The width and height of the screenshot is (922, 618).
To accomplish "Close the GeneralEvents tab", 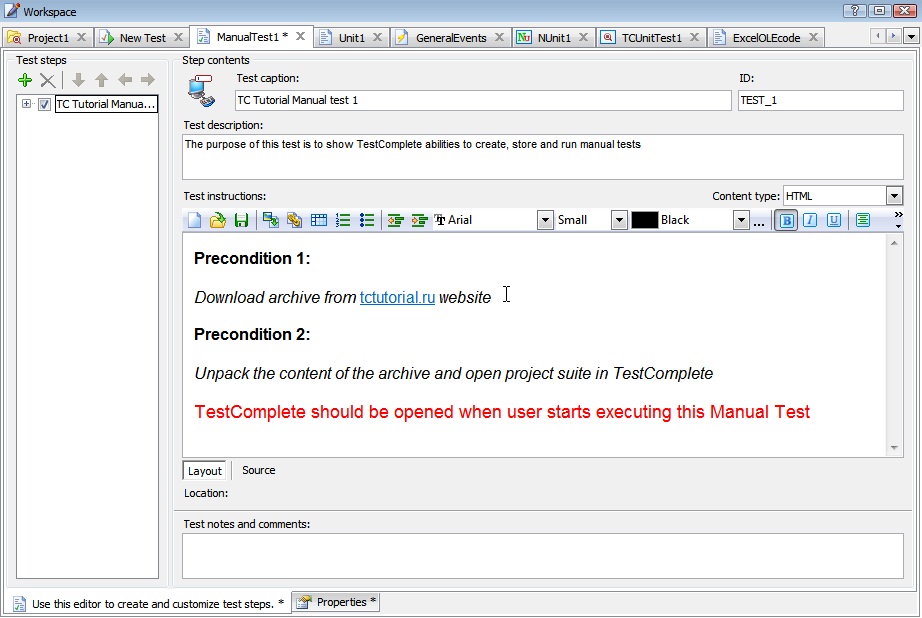I will [499, 37].
